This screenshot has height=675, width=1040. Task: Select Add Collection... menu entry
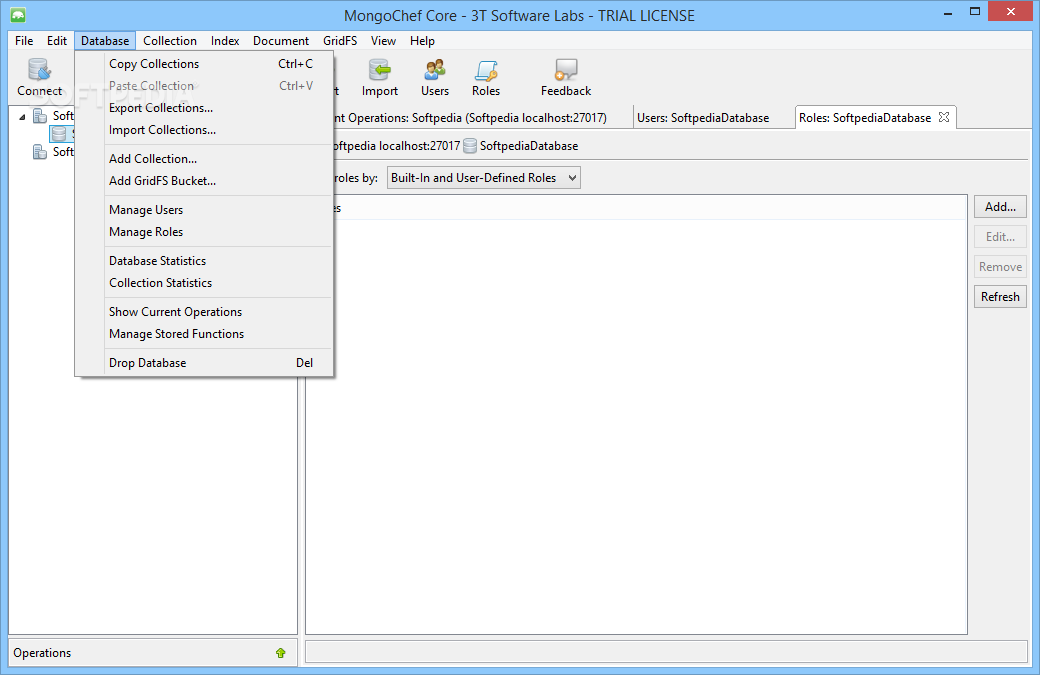[x=204, y=158]
